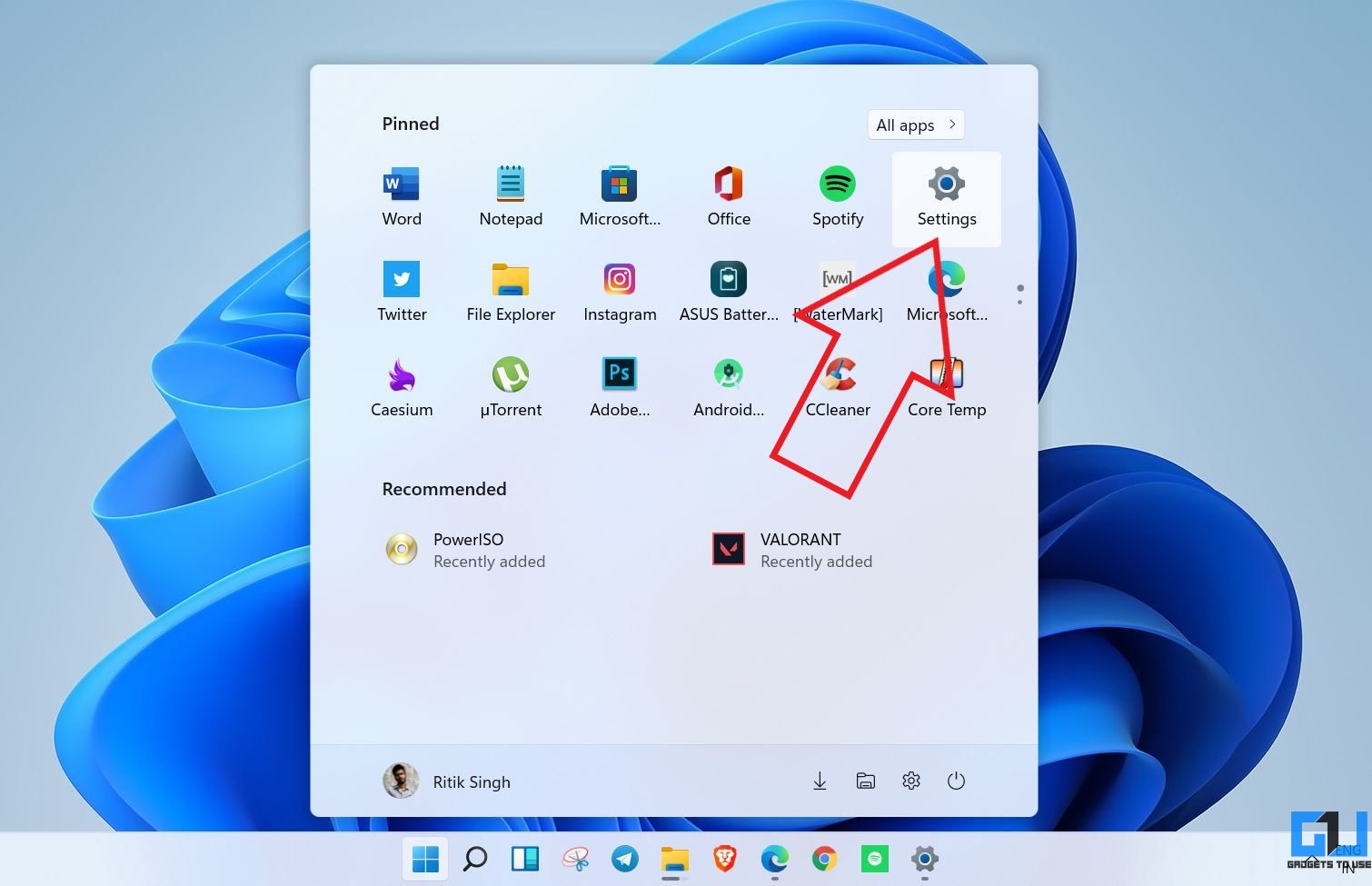Open Search from the taskbar
Screen dimensions: 1372x886
pyautogui.click(x=475, y=859)
